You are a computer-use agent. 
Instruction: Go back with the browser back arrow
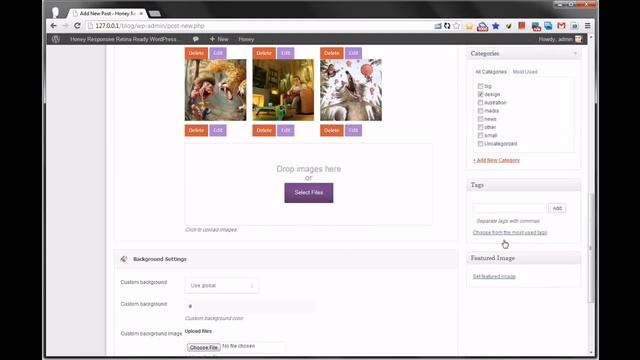tap(53, 26)
